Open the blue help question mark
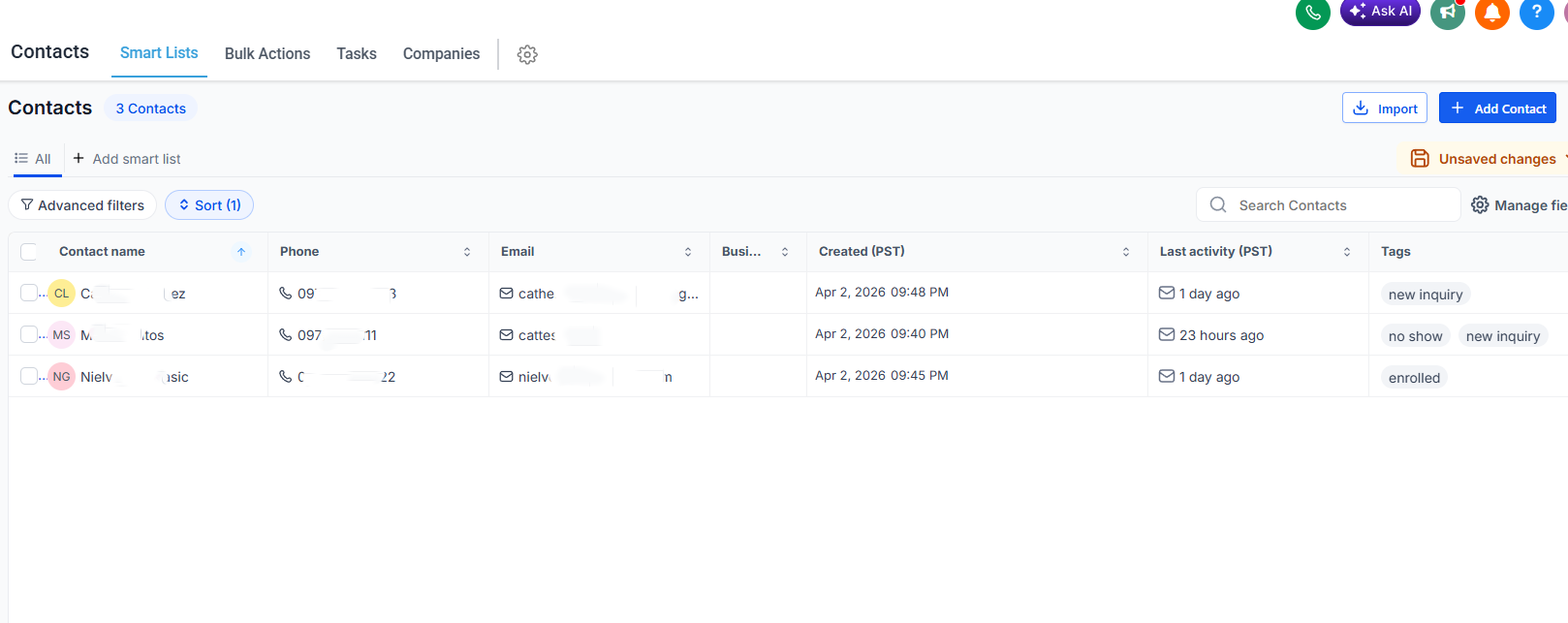 coord(1536,13)
